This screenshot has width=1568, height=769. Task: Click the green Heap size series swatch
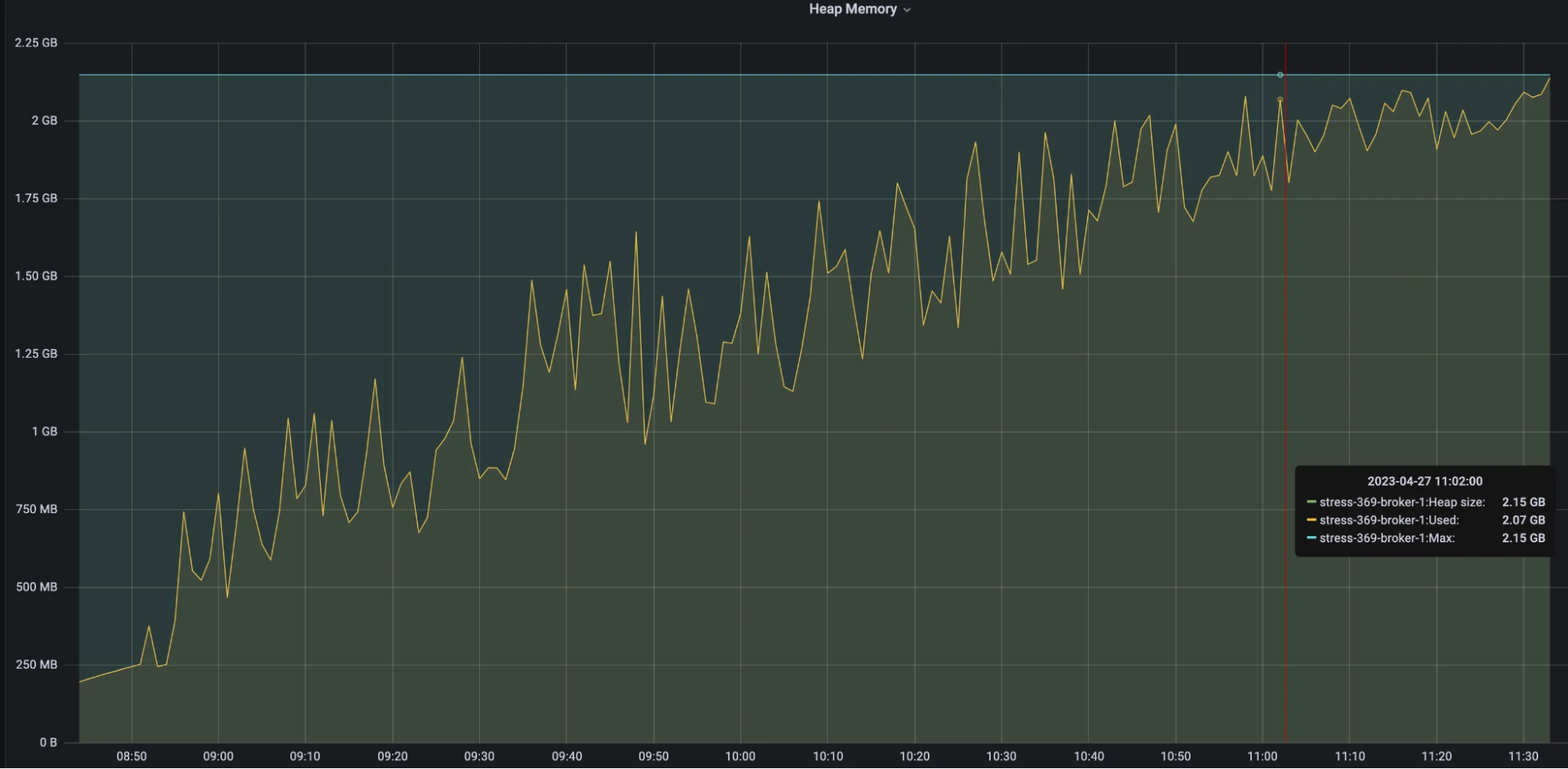1311,502
